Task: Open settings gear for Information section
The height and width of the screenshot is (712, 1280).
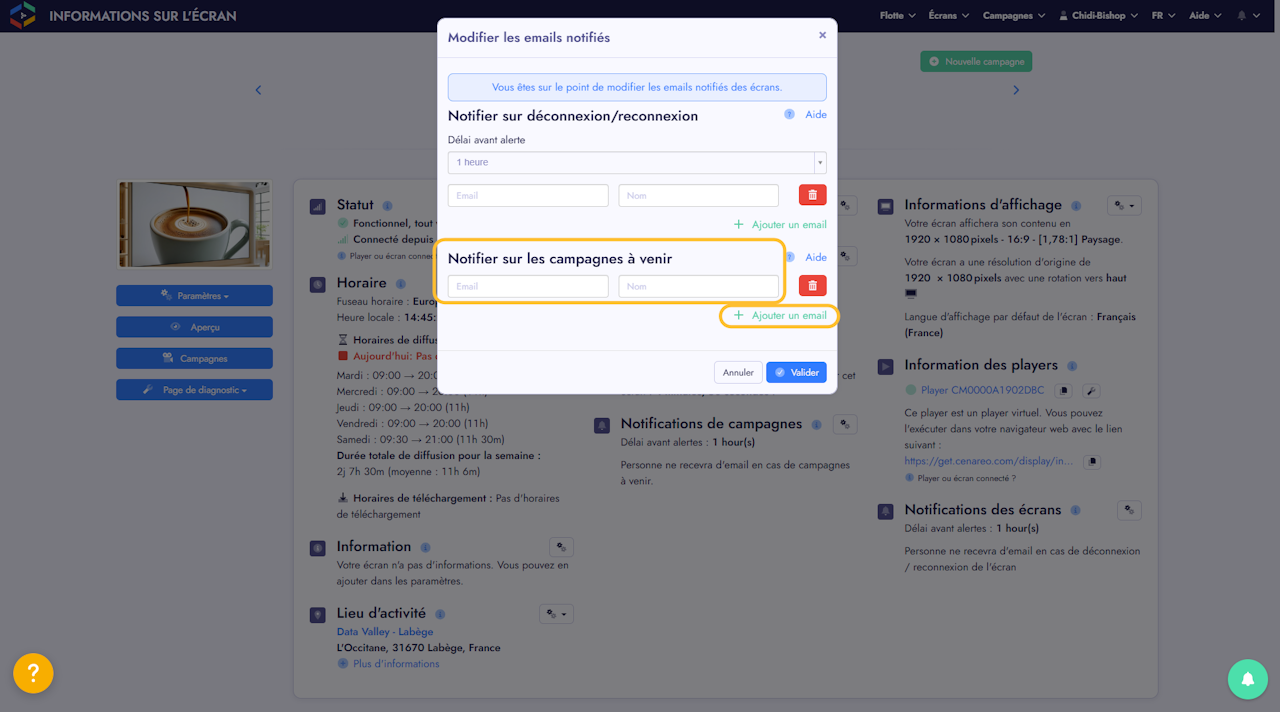Action: [561, 547]
